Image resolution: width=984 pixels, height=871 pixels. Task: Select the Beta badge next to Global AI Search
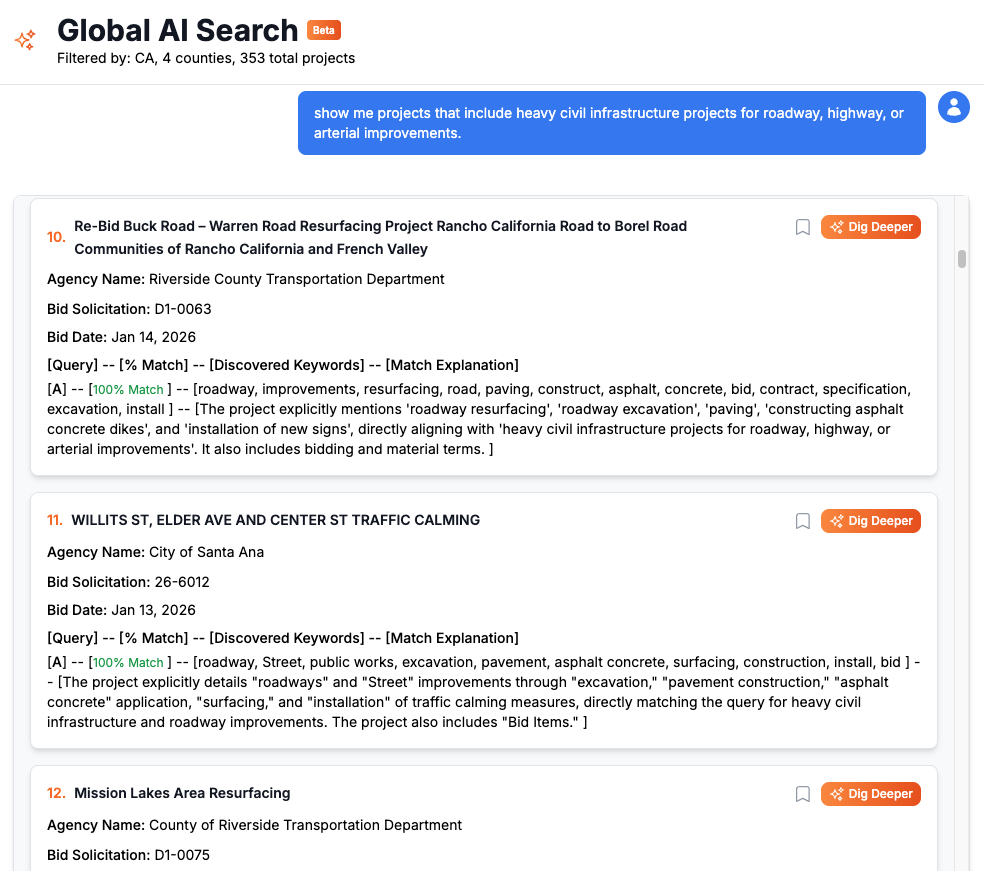(323, 30)
